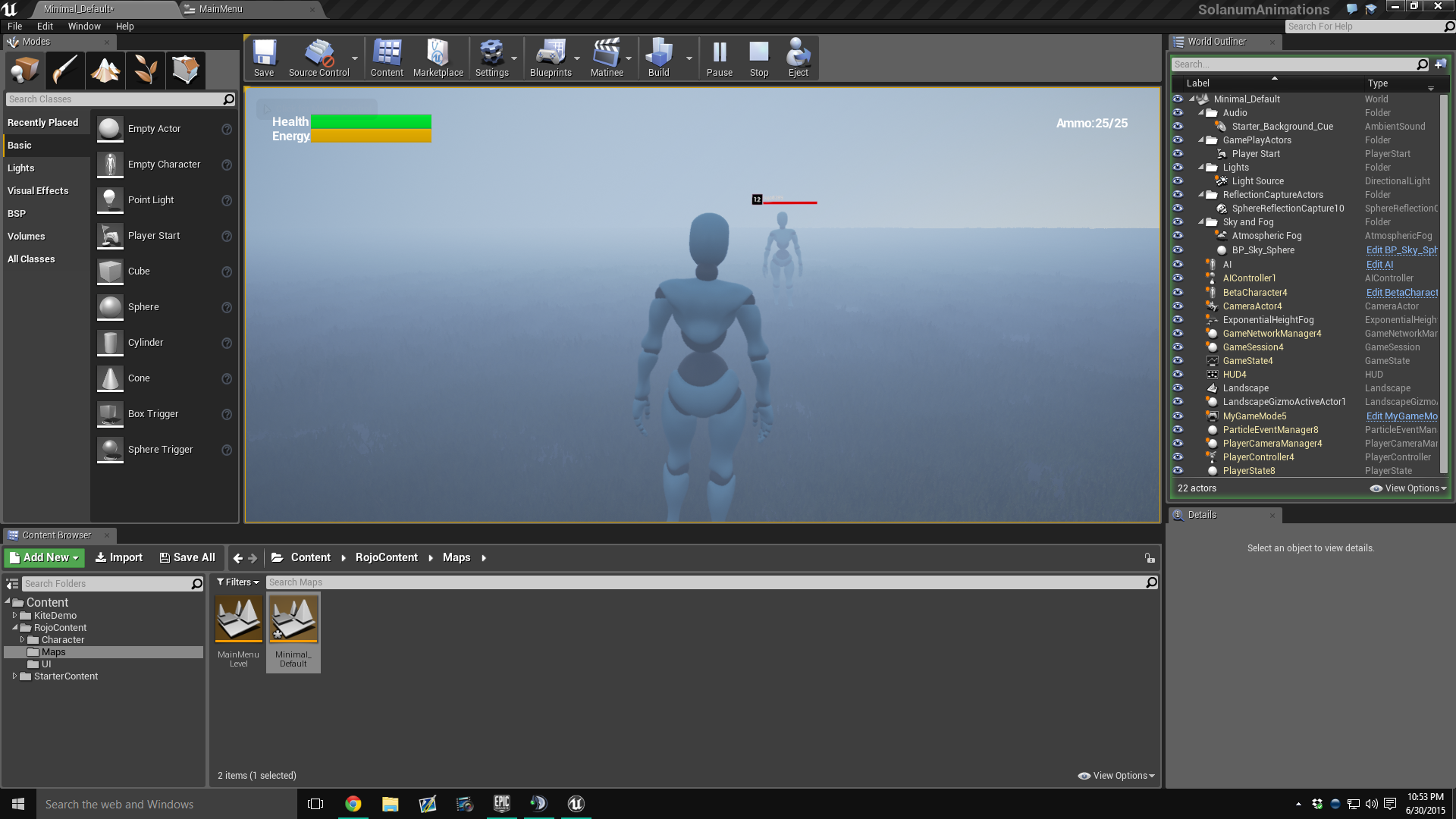This screenshot has width=1456, height=819.
Task: Toggle the Content Browser lock icon
Action: tap(1150, 558)
